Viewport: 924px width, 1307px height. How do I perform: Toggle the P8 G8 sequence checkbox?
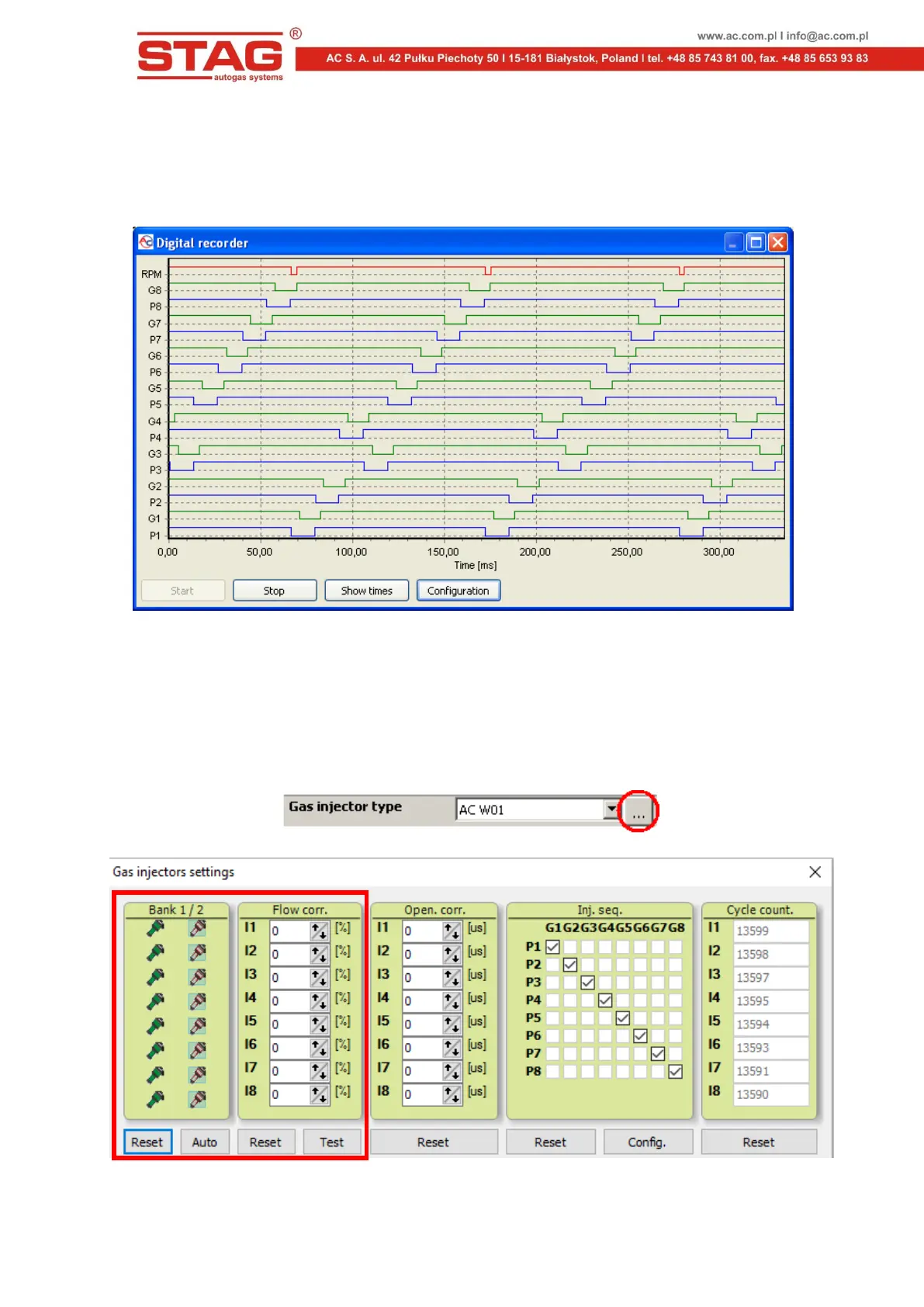click(676, 1071)
